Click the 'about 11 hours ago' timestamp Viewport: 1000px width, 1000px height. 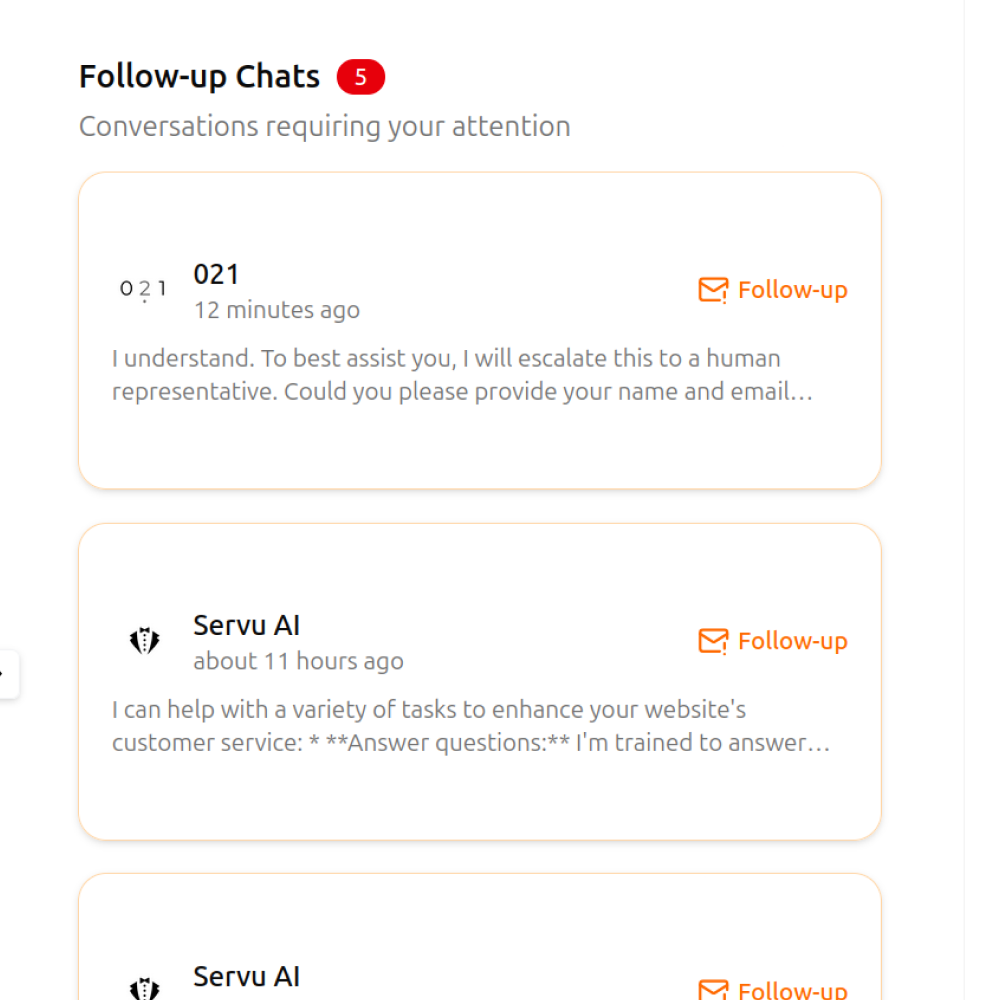(298, 661)
